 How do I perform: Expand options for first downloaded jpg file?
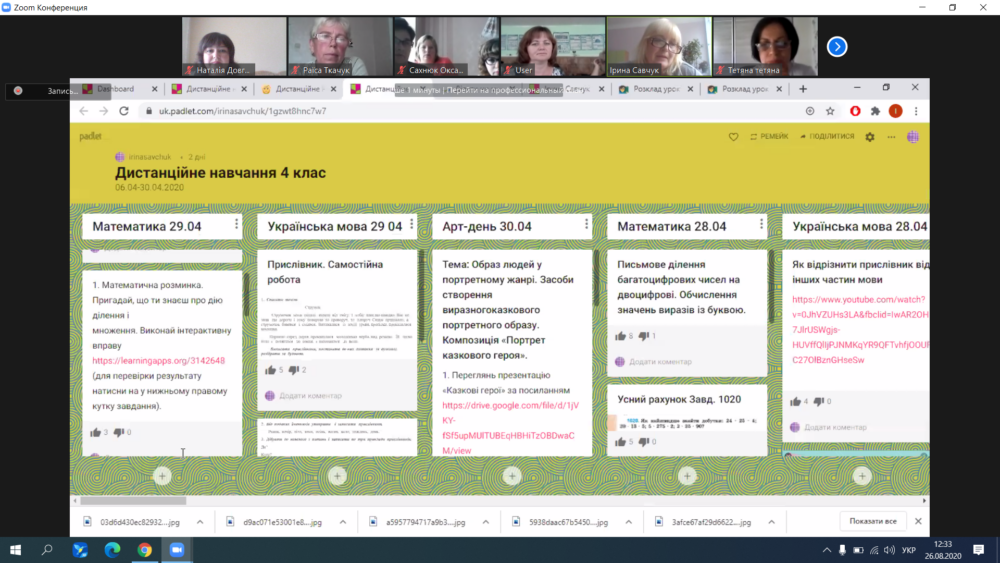click(199, 521)
